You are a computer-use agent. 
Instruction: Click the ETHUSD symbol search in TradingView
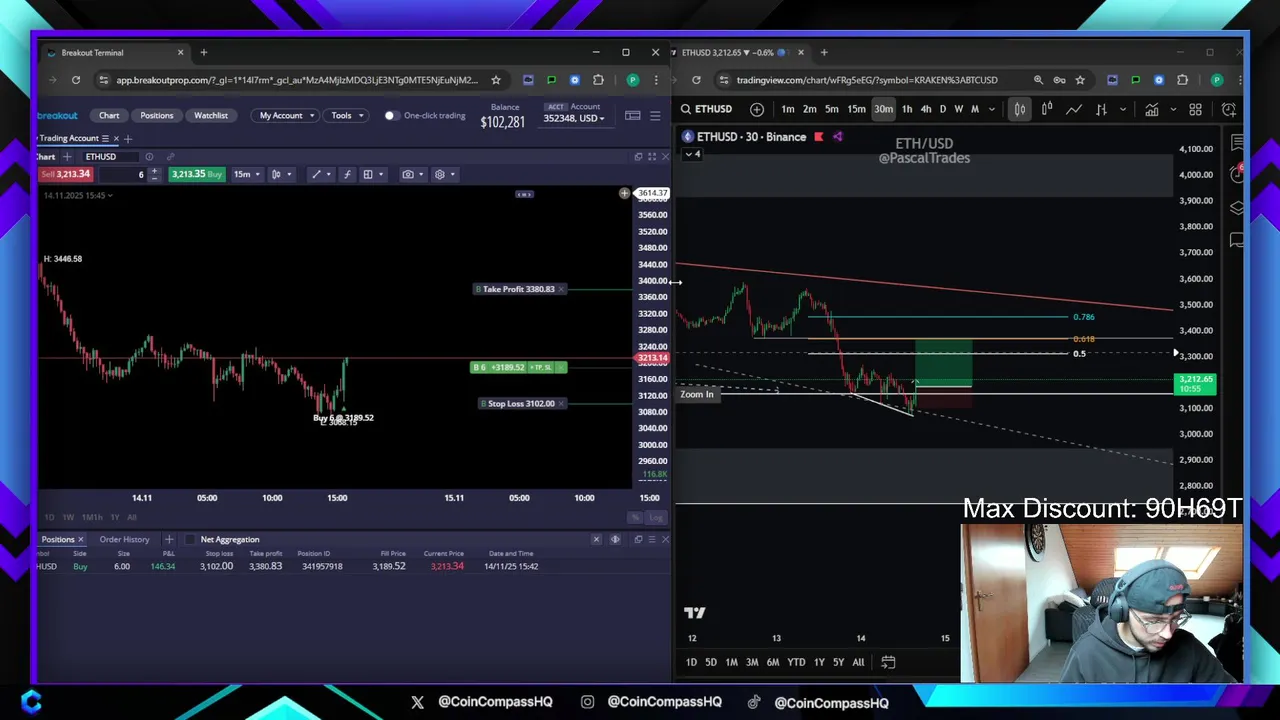point(707,109)
